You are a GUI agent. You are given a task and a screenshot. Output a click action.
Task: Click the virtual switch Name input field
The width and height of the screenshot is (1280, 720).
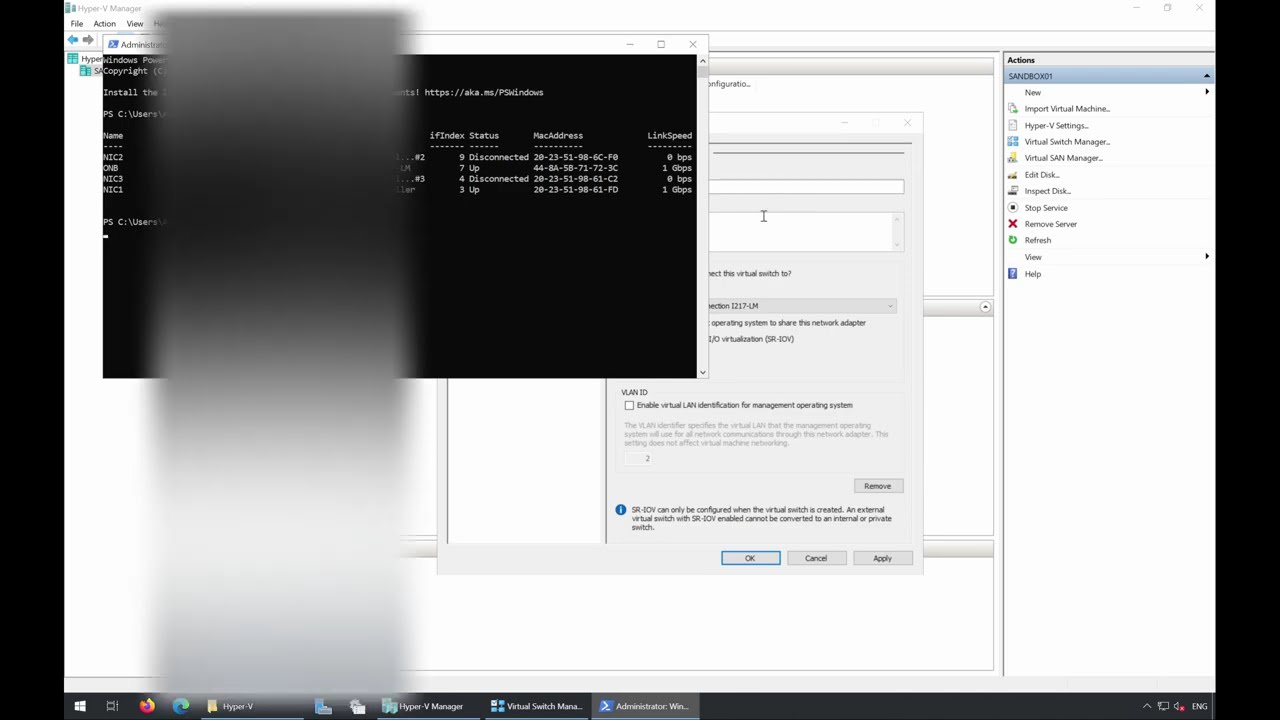coord(806,187)
